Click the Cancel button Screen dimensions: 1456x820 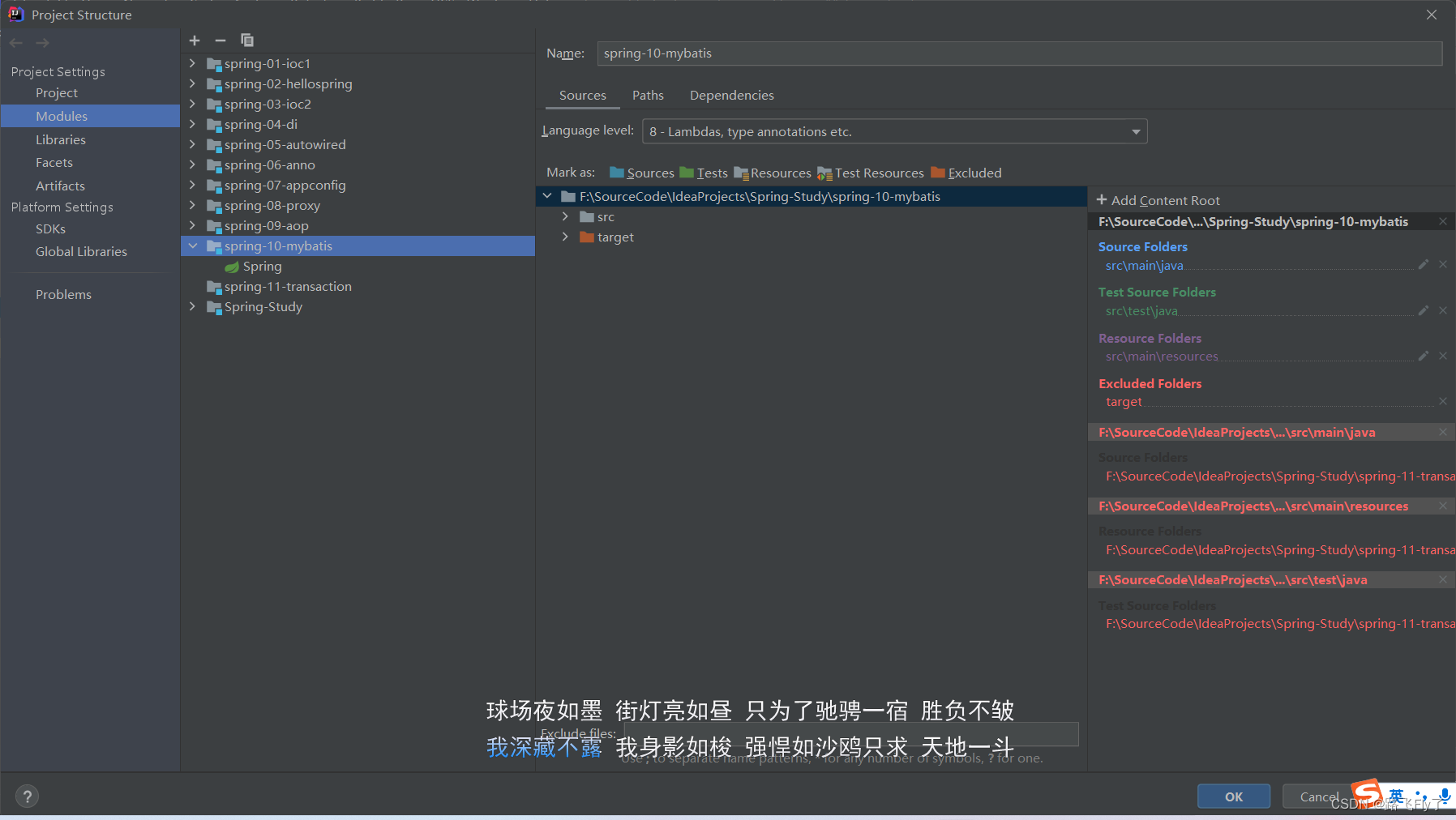[x=1319, y=797]
